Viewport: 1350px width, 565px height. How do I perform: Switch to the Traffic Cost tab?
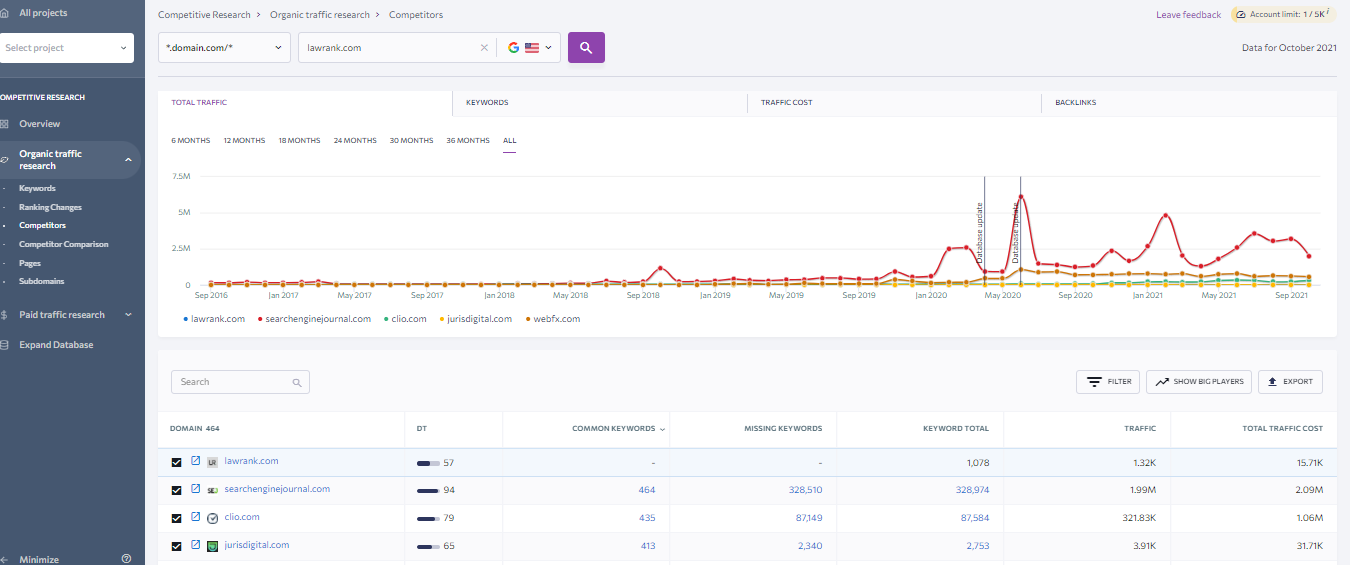coord(894,102)
